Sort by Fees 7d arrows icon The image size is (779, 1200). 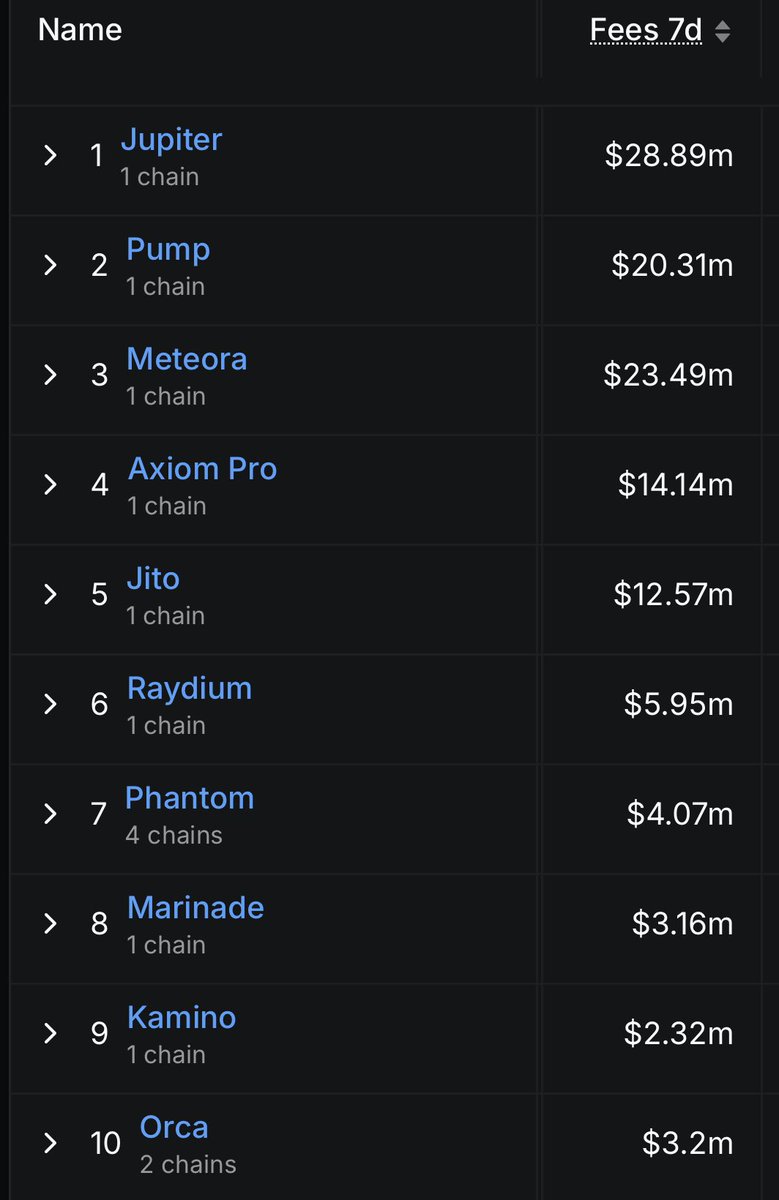(x=722, y=31)
